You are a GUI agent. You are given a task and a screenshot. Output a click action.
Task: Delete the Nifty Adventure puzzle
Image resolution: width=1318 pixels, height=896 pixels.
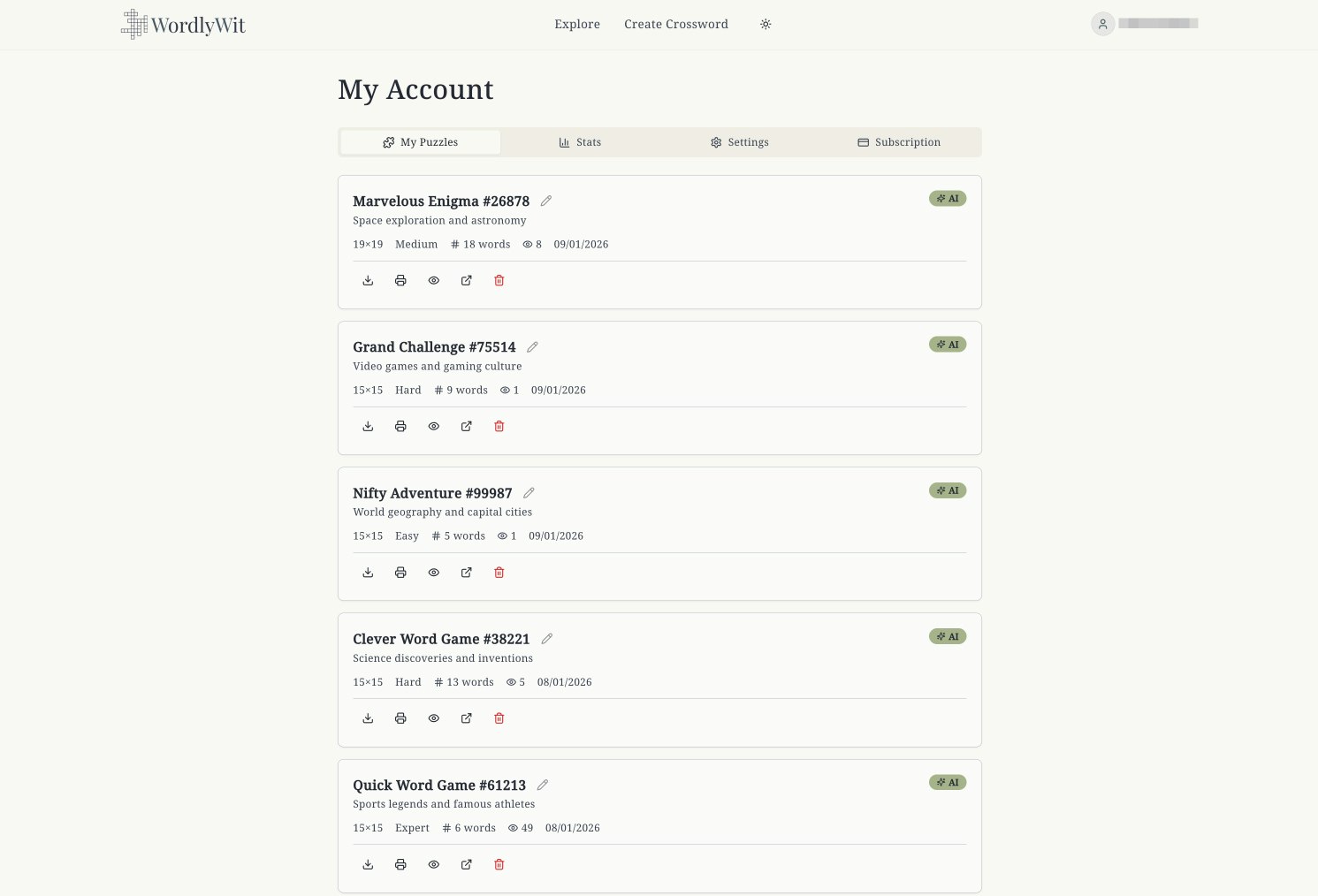499,572
